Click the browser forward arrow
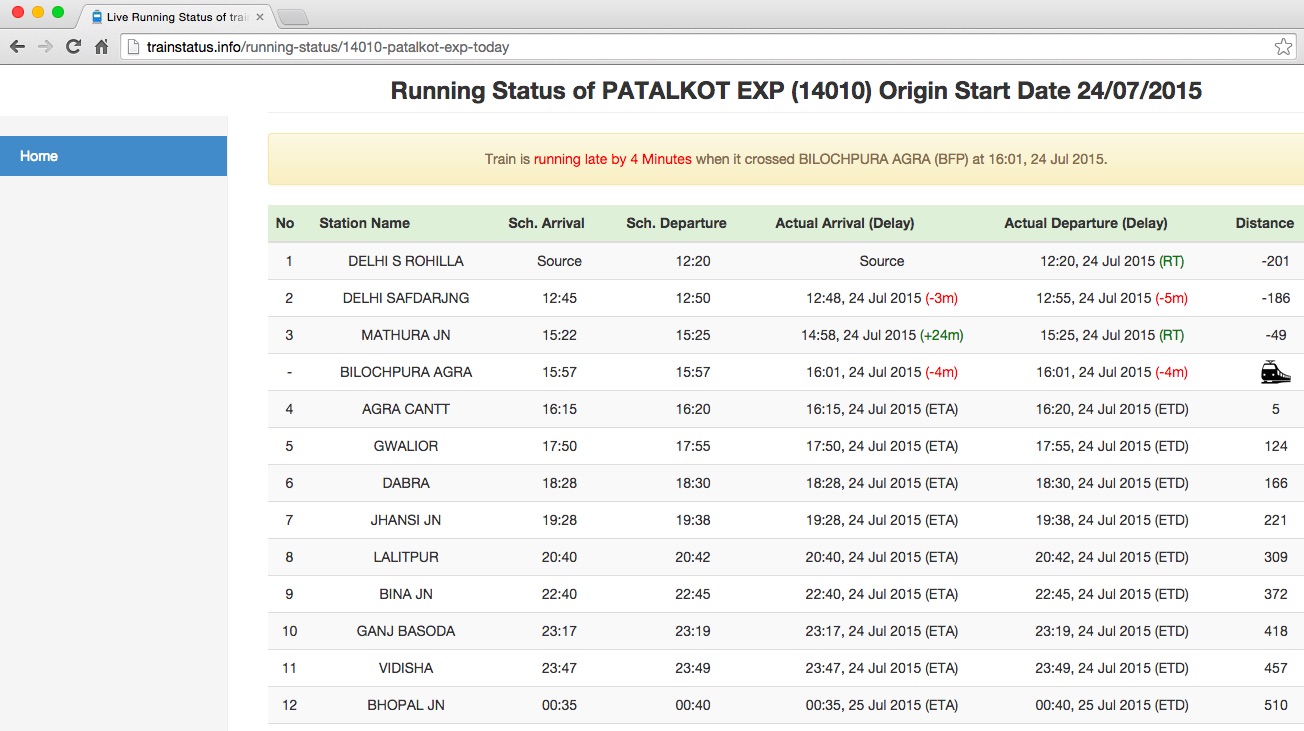 click(45, 47)
